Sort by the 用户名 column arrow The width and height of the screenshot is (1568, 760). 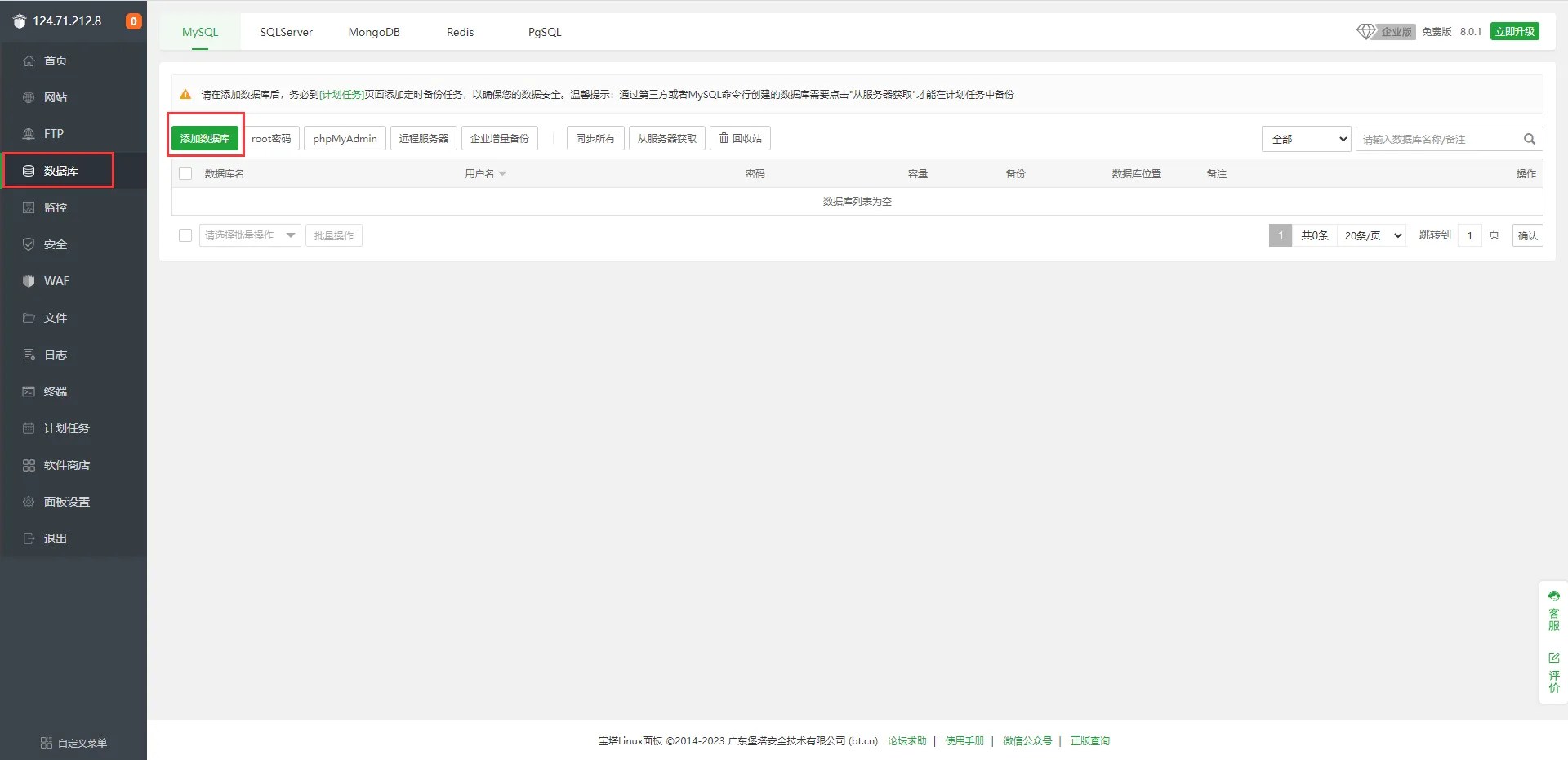click(x=502, y=174)
